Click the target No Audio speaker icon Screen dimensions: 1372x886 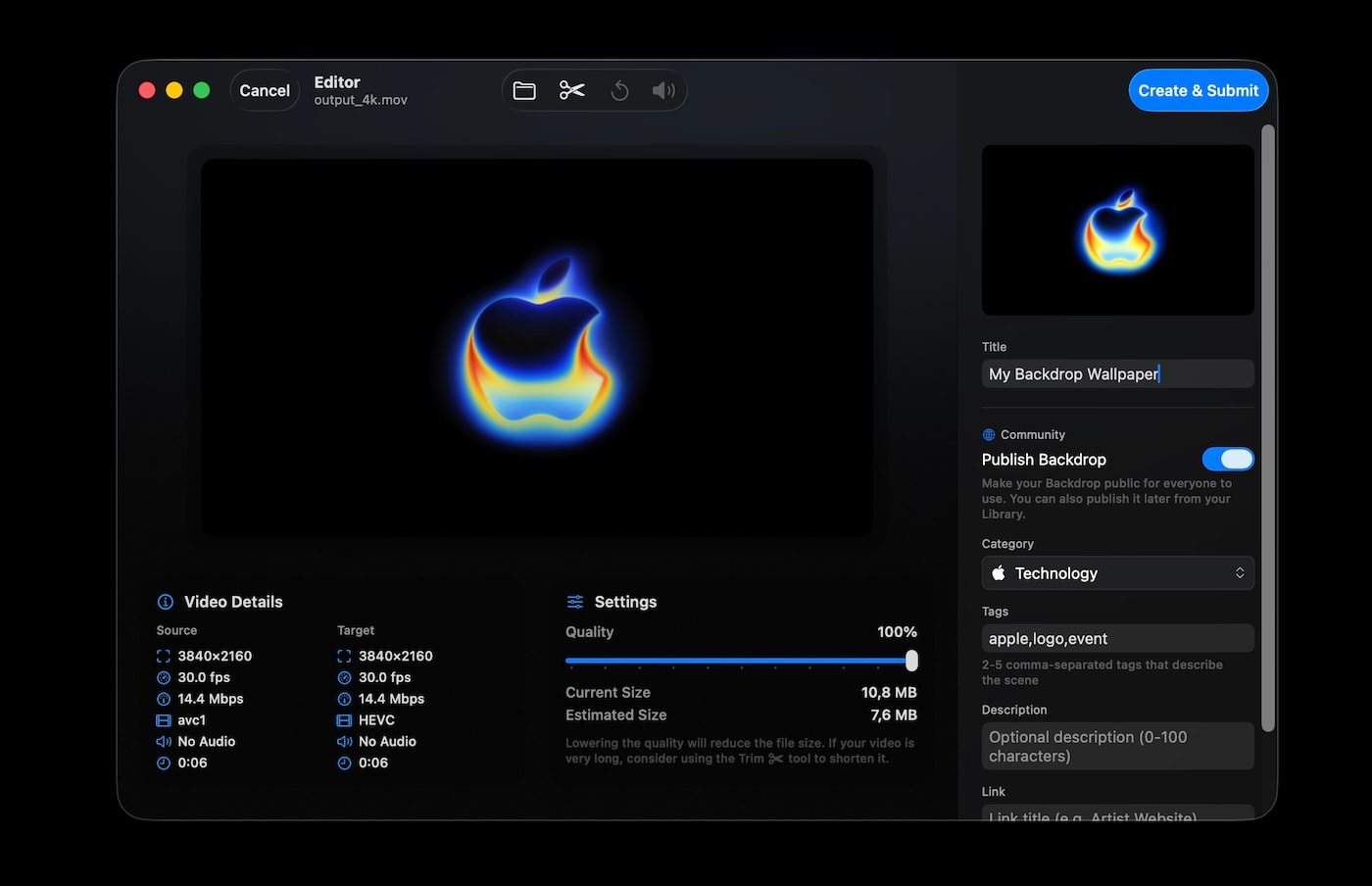[x=344, y=742]
